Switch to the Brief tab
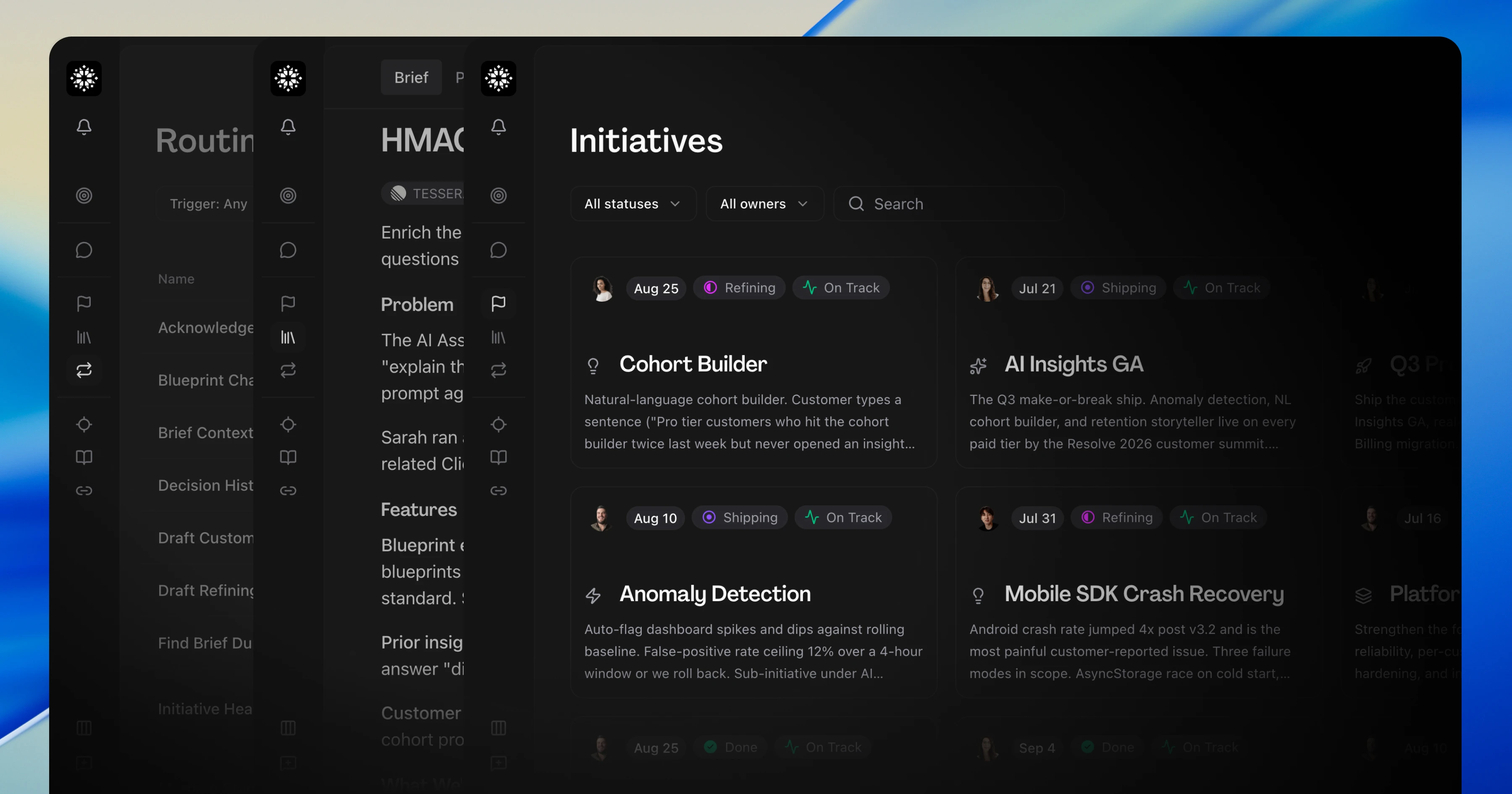The height and width of the screenshot is (794, 1512). click(411, 78)
